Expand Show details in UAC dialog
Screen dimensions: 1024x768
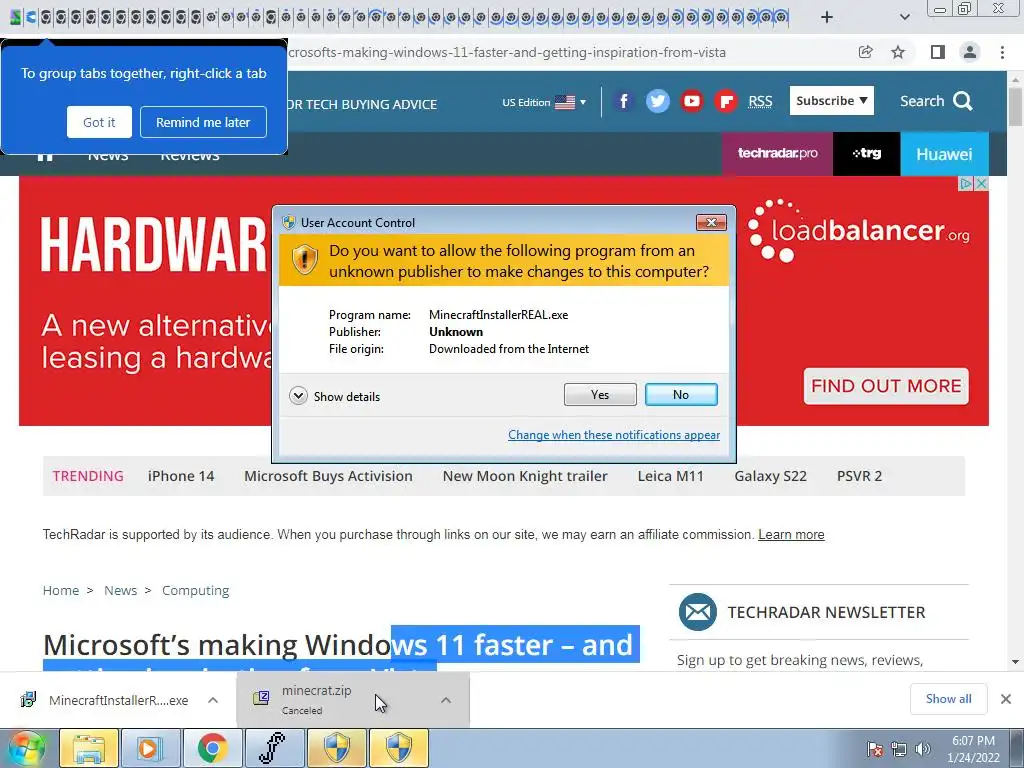point(334,396)
